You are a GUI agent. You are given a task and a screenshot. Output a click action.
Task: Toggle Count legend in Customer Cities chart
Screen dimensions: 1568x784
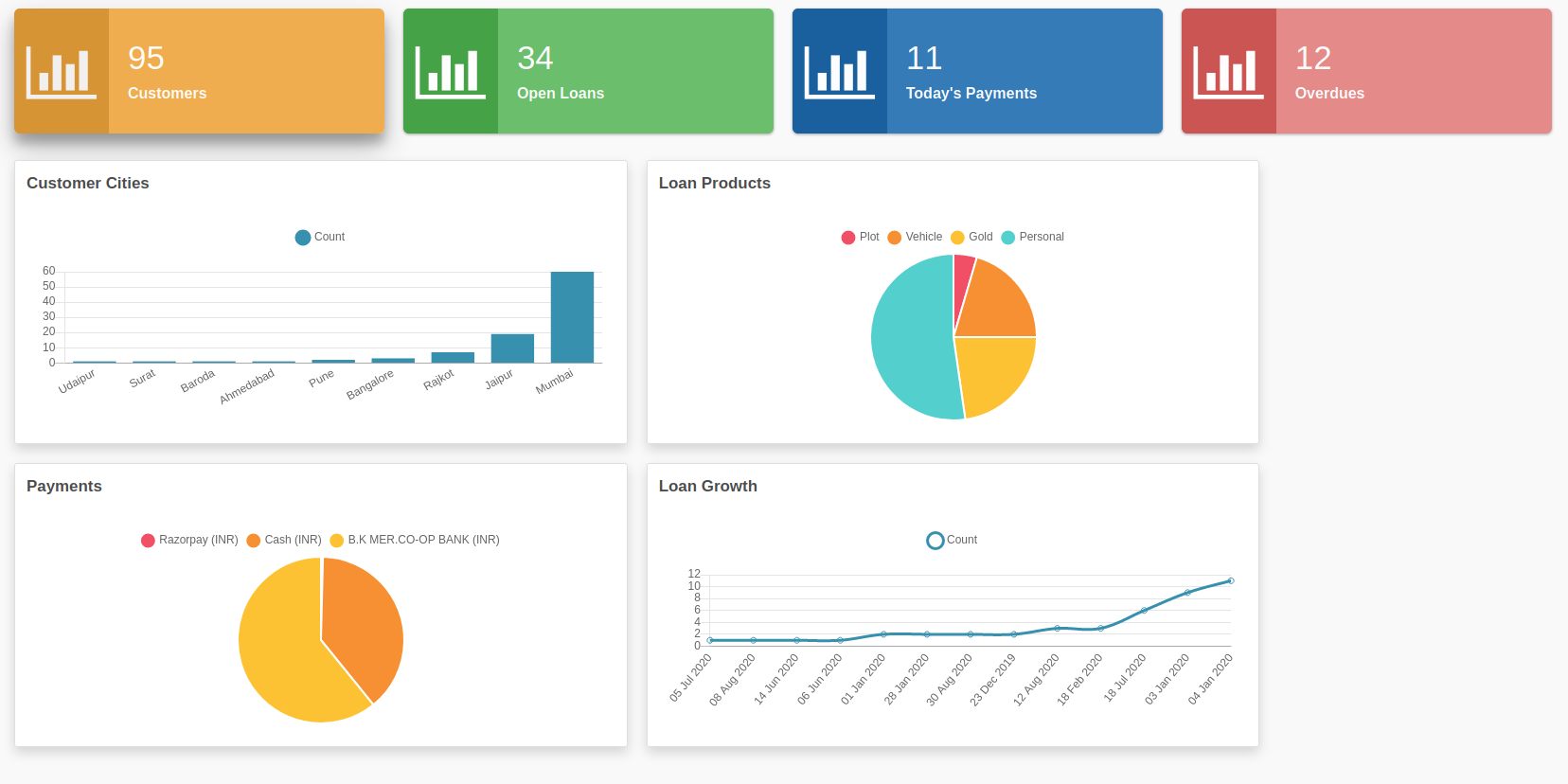click(320, 237)
